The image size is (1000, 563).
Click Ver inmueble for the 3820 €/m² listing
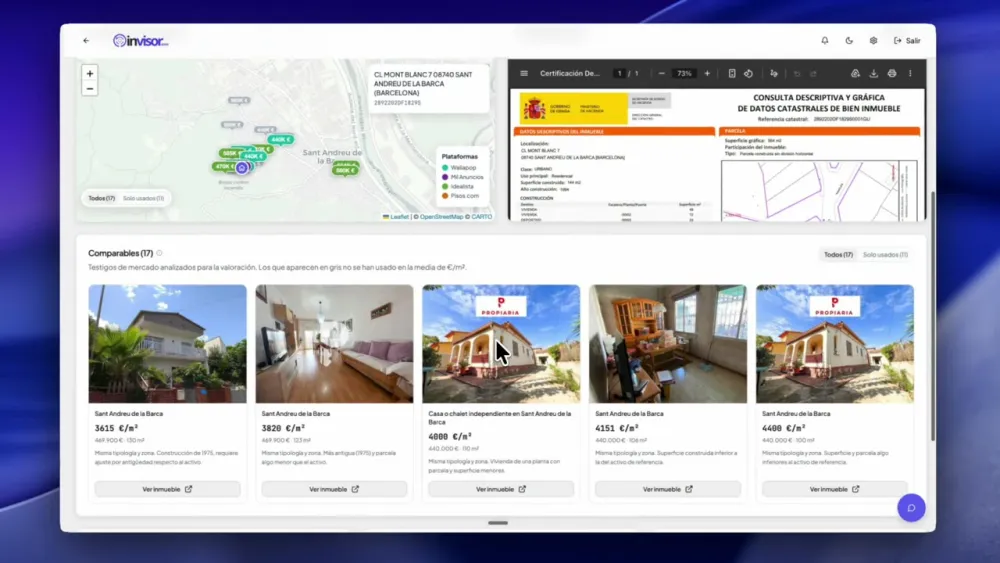[x=334, y=489]
